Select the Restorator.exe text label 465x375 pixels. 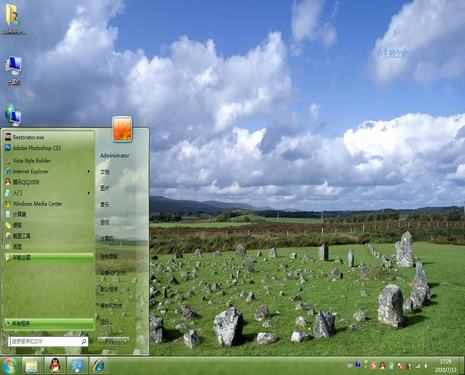pos(28,137)
